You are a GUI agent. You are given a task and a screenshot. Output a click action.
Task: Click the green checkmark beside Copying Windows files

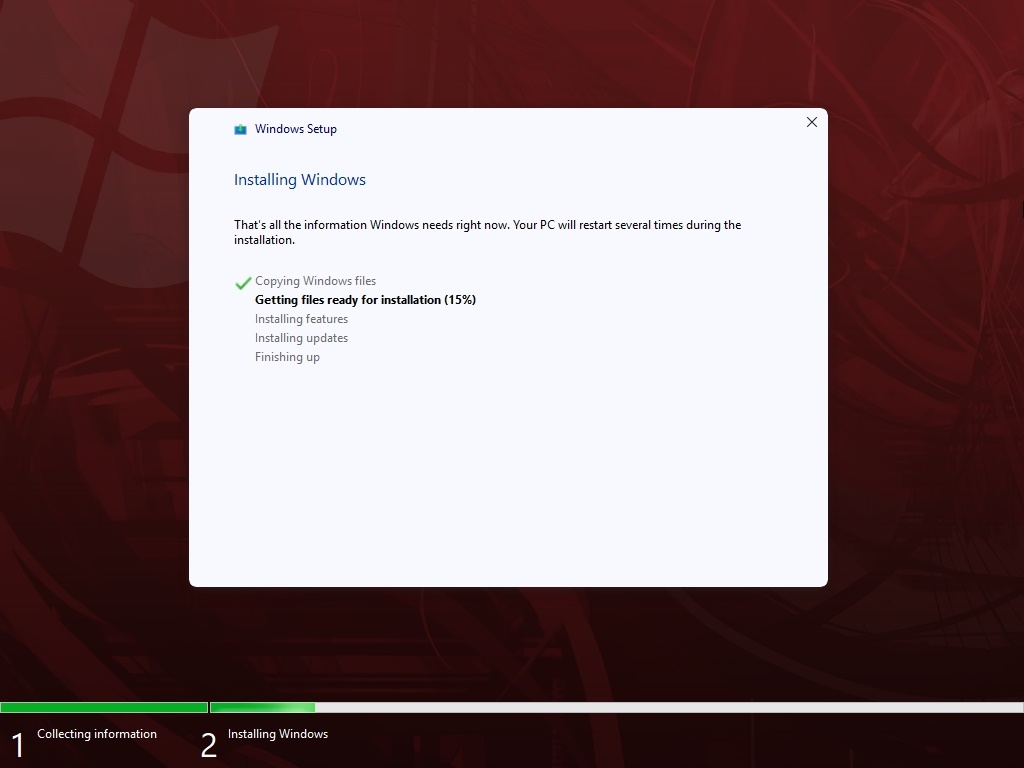click(243, 282)
